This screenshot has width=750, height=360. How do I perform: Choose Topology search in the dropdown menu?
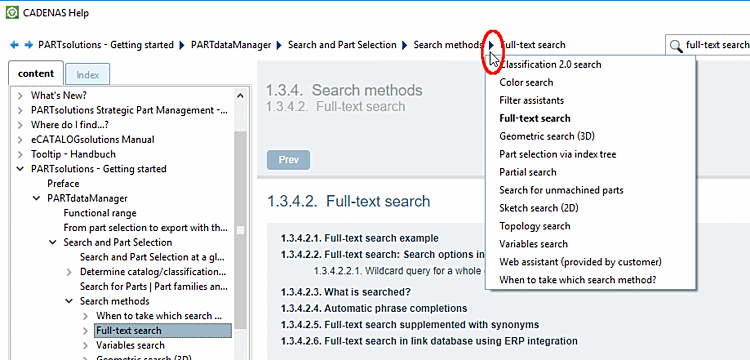click(x=534, y=226)
